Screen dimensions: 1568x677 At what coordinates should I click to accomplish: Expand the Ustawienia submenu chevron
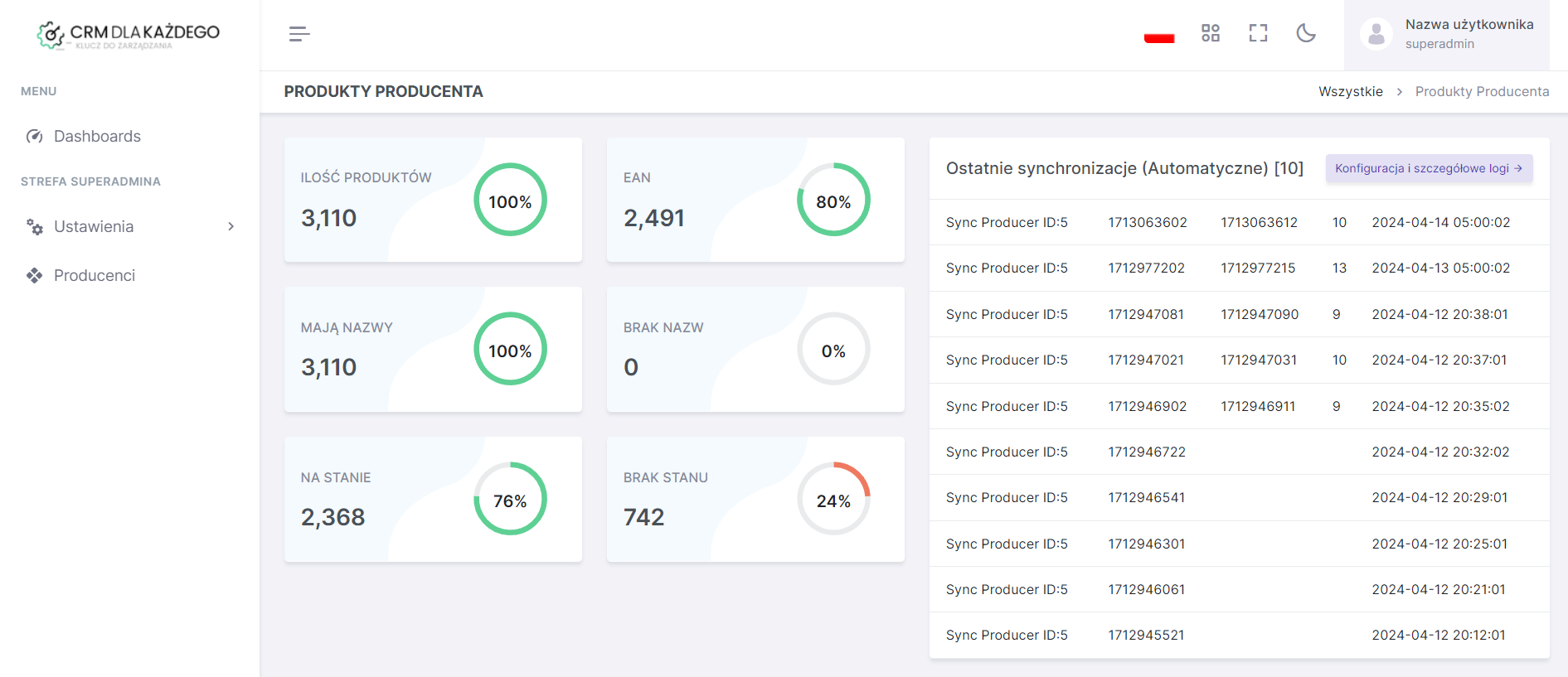coord(231,227)
